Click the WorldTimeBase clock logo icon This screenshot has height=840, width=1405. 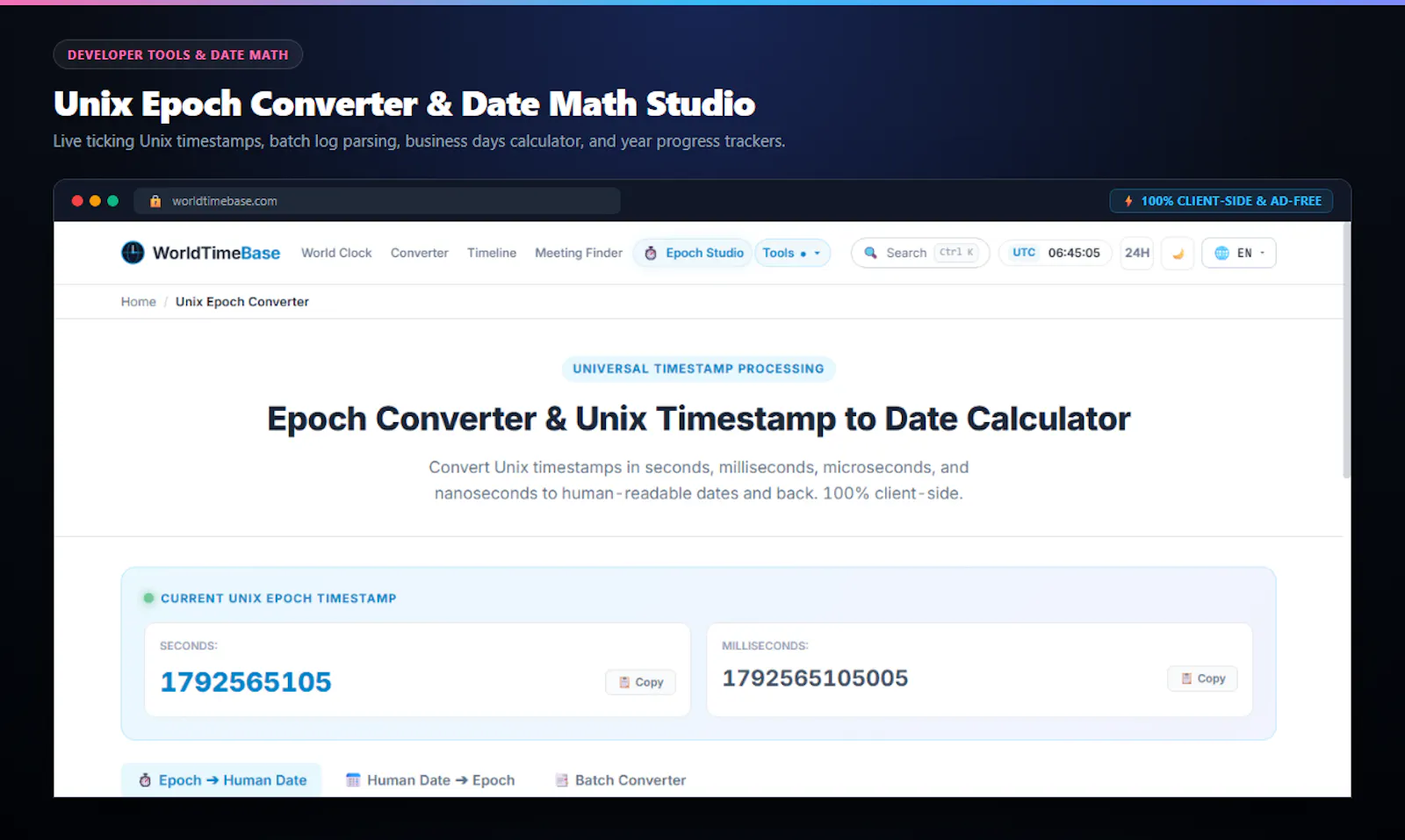pos(133,253)
